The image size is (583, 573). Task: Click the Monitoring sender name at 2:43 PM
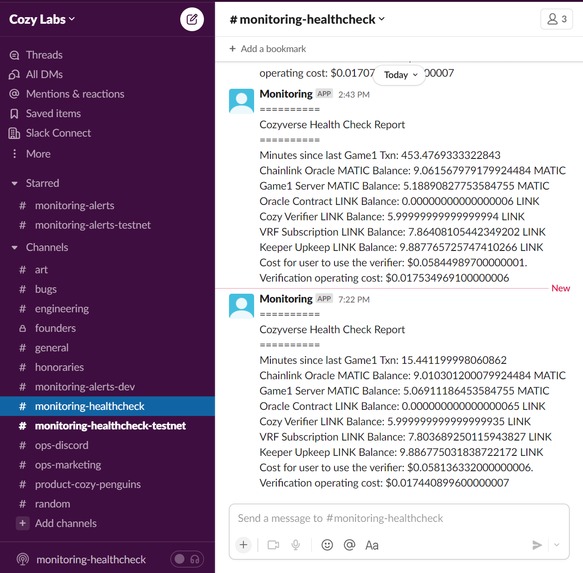[286, 94]
